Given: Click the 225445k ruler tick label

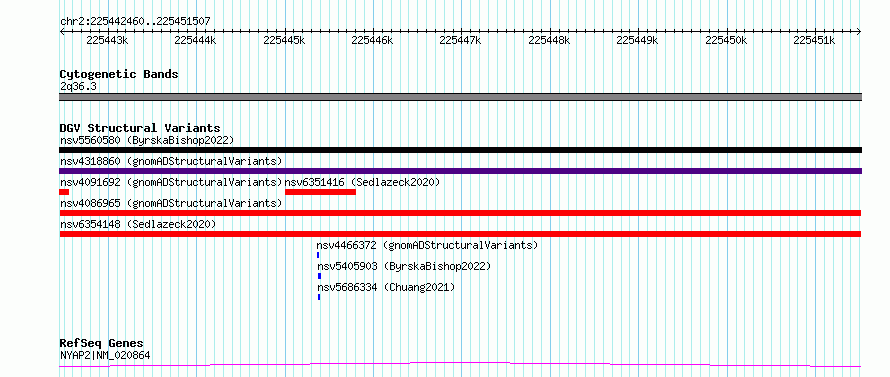Looking at the screenshot, I should tap(284, 40).
